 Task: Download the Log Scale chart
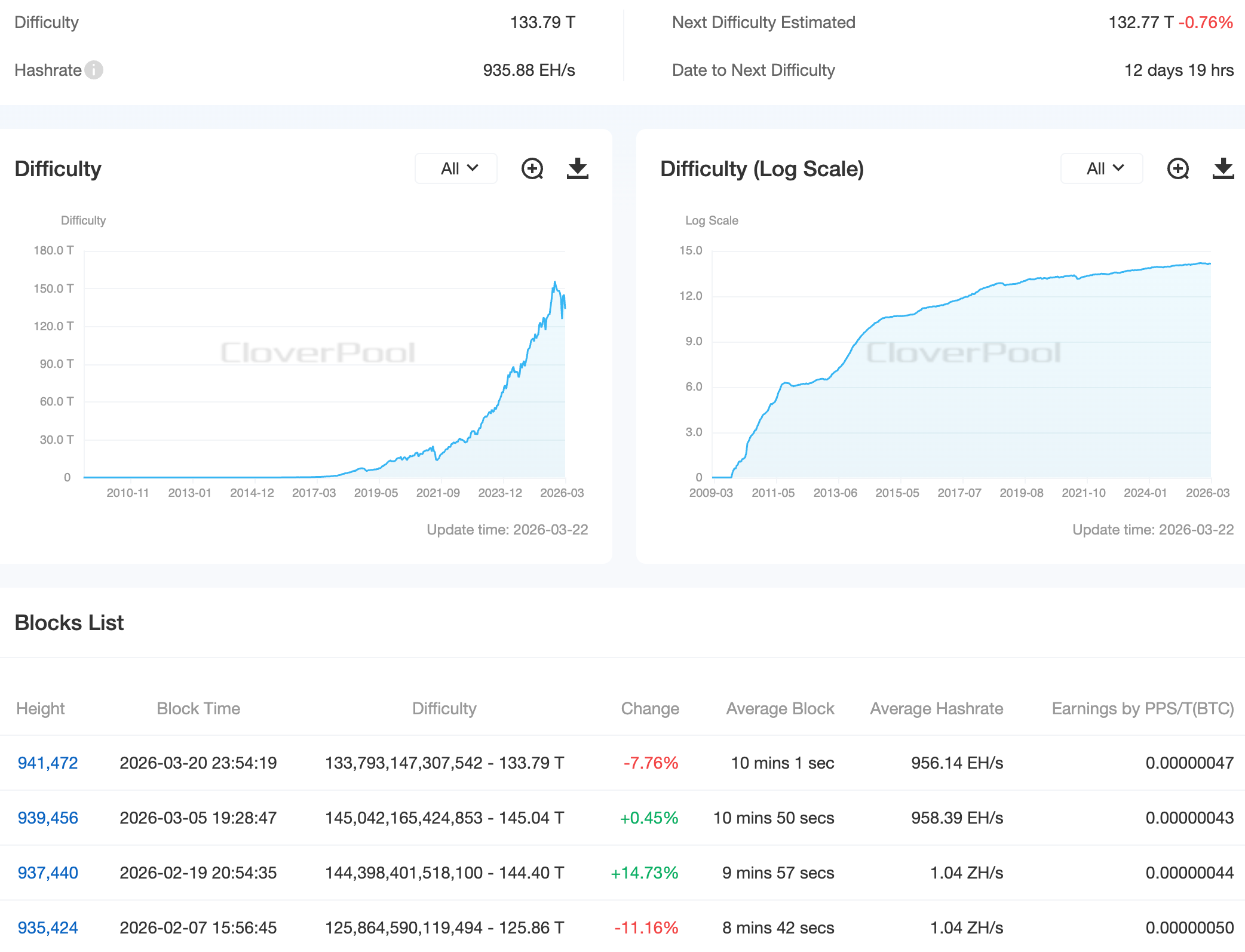[1223, 169]
